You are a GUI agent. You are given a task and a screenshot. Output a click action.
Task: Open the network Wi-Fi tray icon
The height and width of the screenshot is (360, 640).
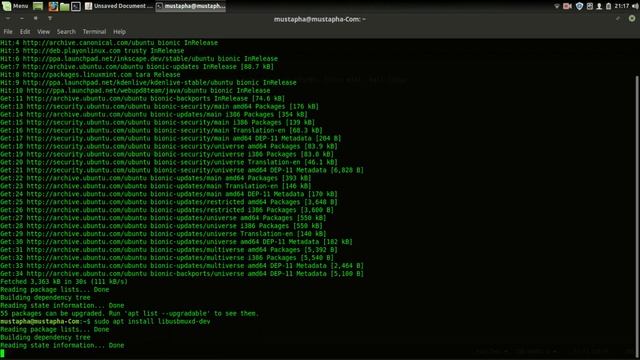coord(557,6)
